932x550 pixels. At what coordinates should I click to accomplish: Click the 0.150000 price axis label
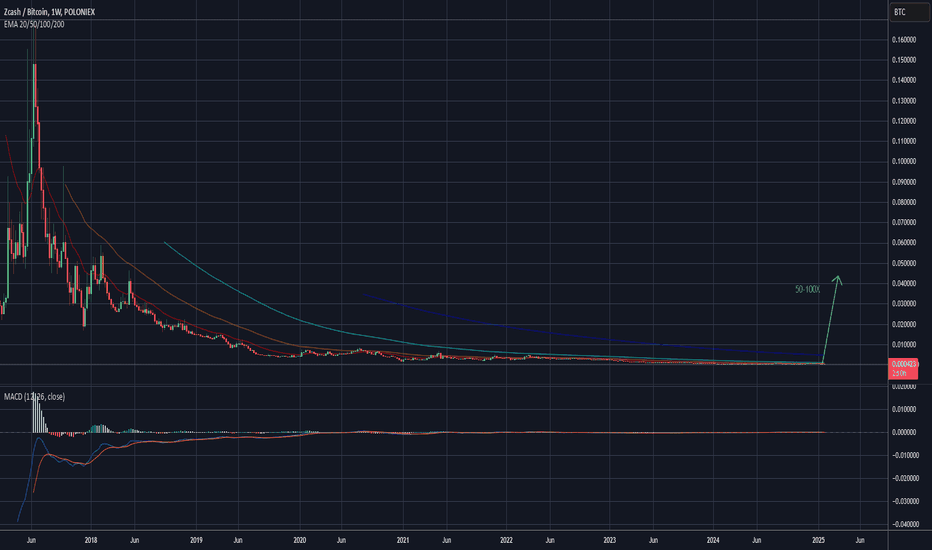click(903, 60)
